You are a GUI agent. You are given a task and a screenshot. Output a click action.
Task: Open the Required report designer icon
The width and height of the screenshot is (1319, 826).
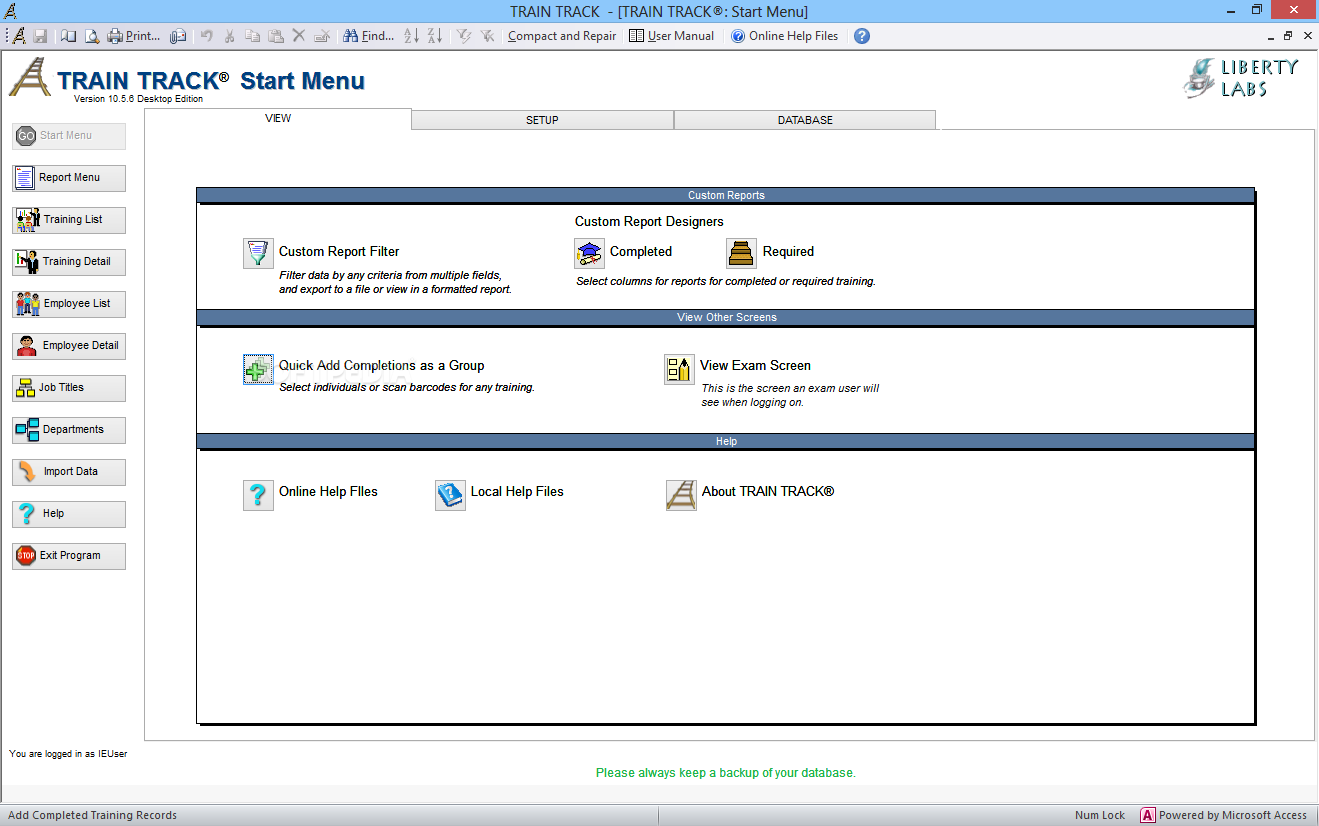coord(742,253)
